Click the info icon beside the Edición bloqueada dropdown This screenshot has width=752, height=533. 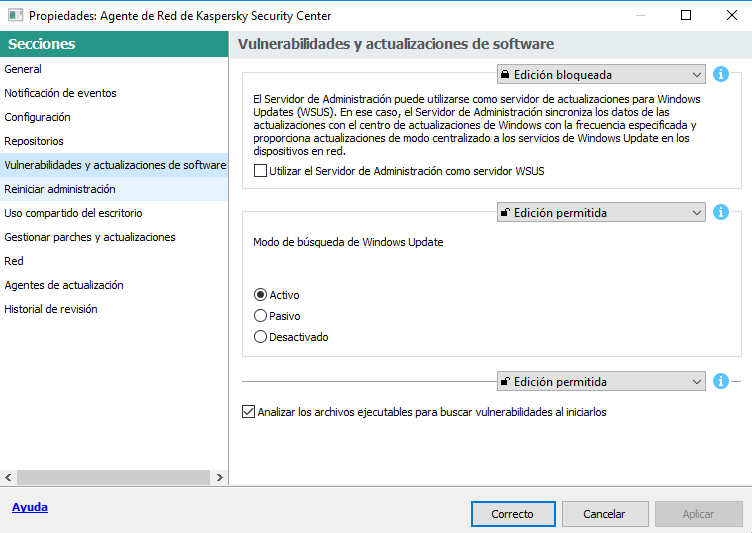720,74
